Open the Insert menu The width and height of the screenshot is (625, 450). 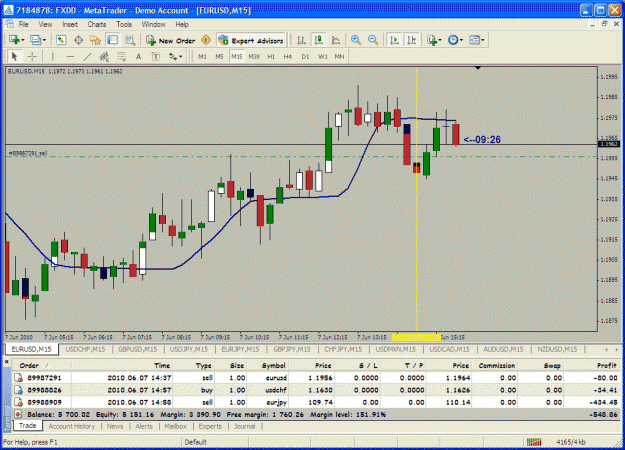click(70, 24)
